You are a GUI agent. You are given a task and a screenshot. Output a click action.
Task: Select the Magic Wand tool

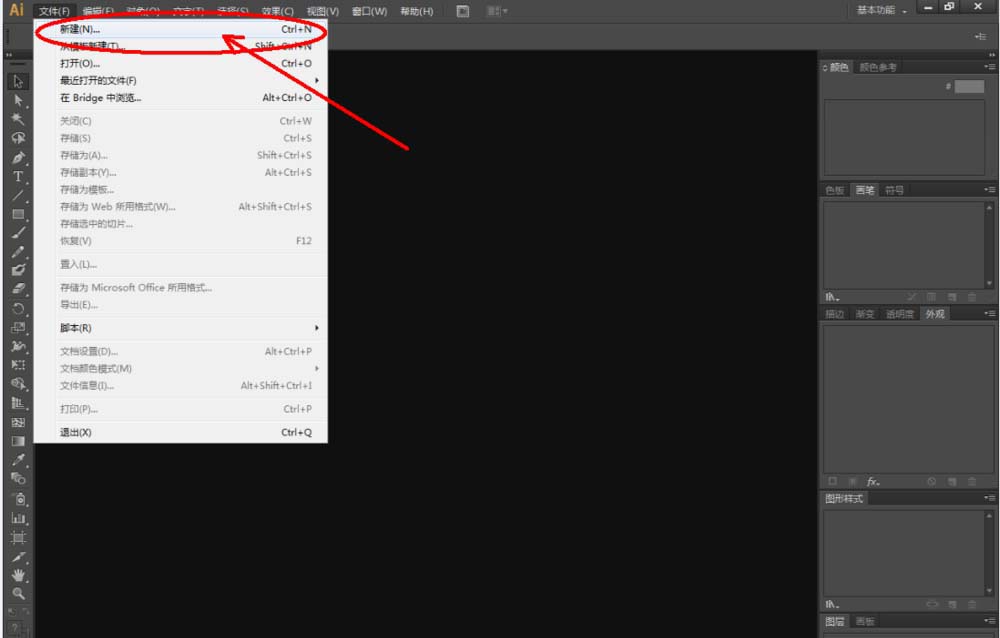18,119
